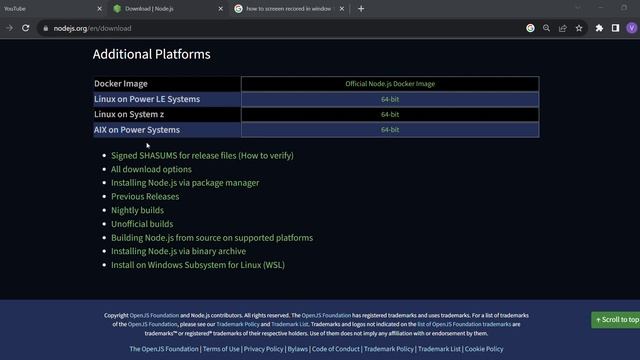
Task: Open All download options
Action: [151, 169]
